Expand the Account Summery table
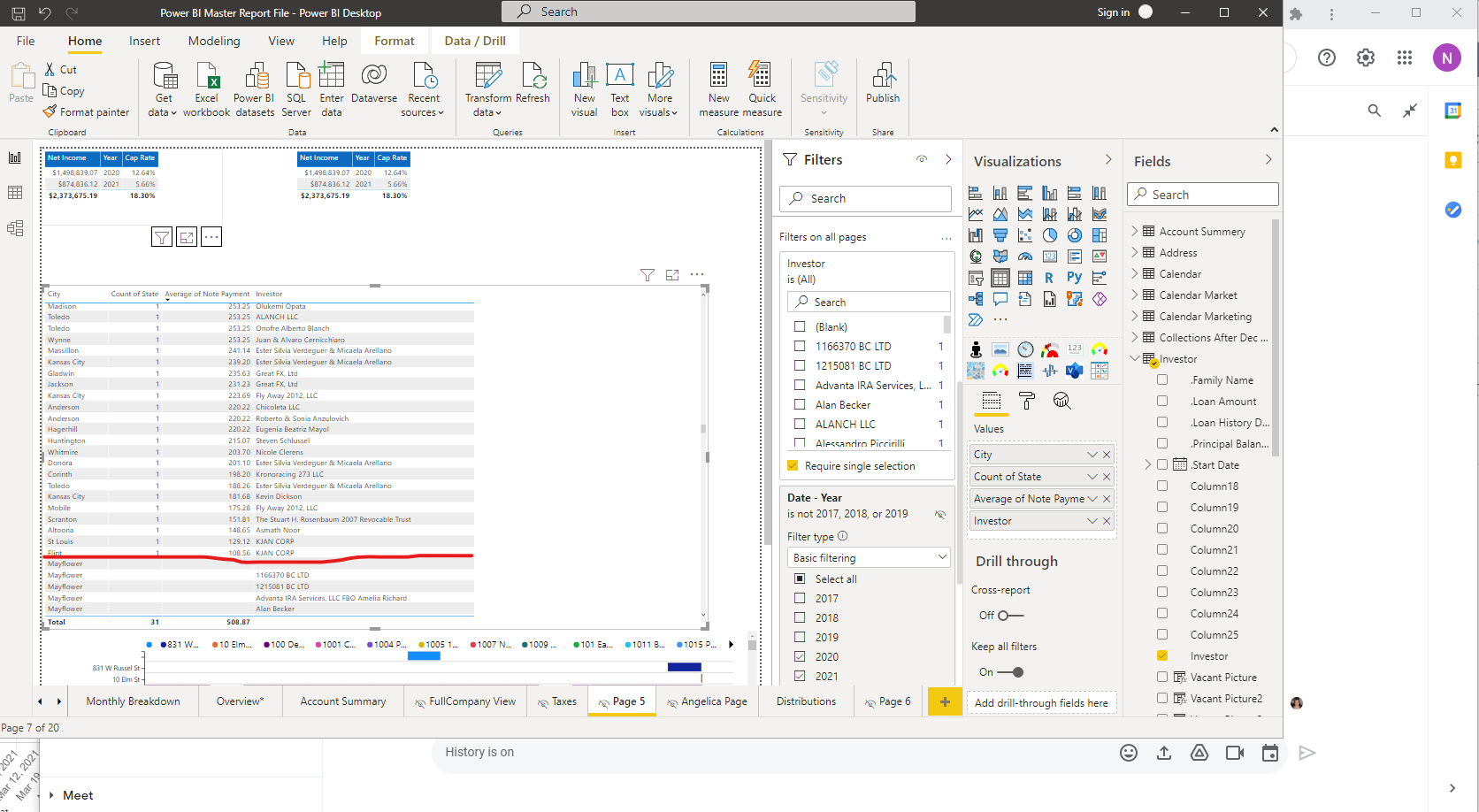 coord(1135,231)
